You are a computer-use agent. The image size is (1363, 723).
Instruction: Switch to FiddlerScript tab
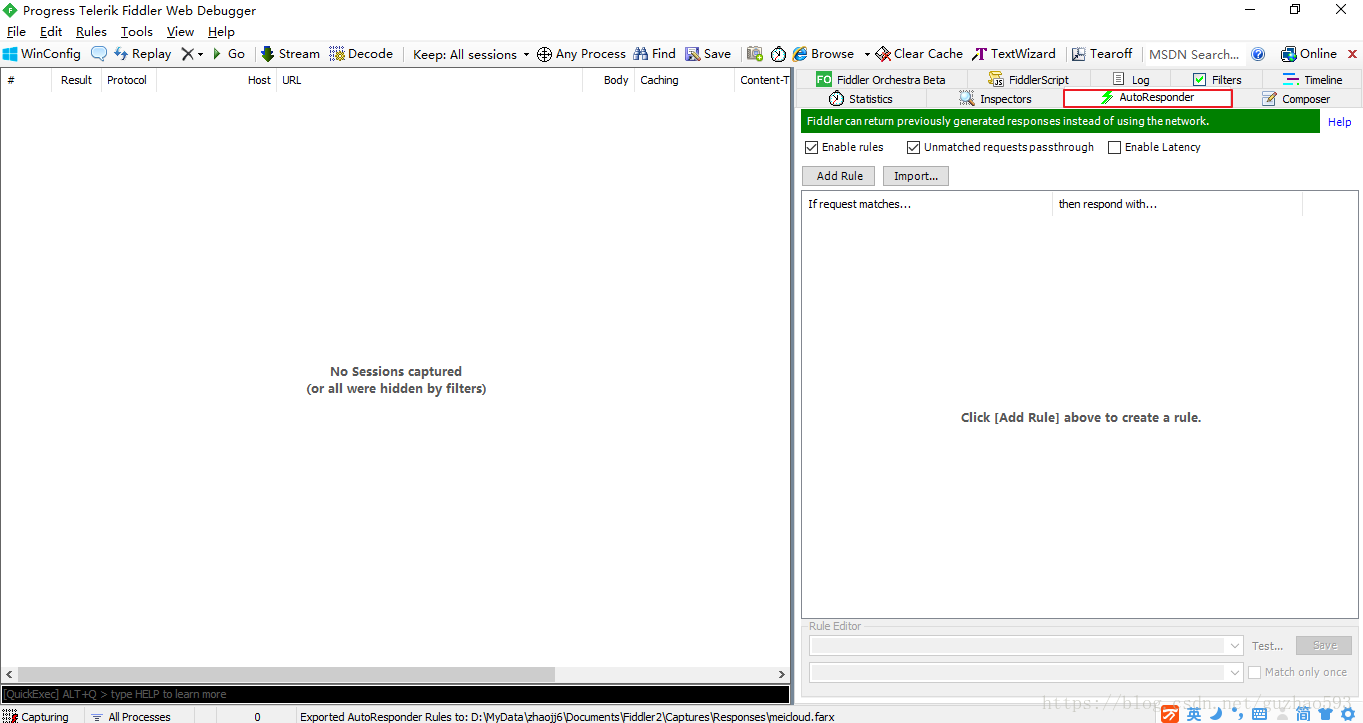pos(1028,79)
